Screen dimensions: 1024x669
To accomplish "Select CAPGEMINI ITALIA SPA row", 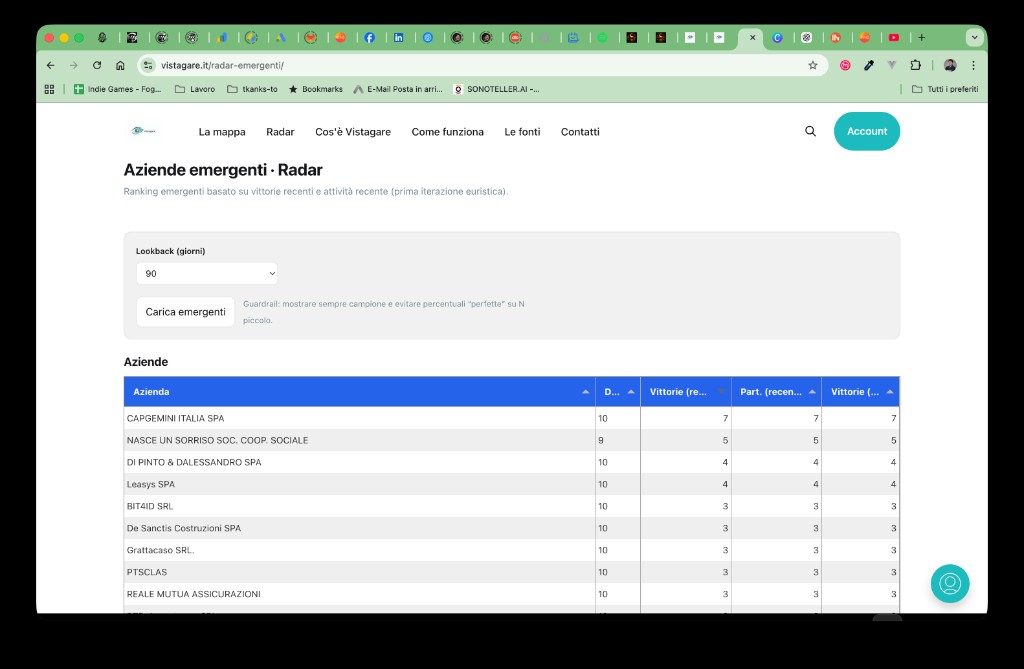I will (x=511, y=418).
